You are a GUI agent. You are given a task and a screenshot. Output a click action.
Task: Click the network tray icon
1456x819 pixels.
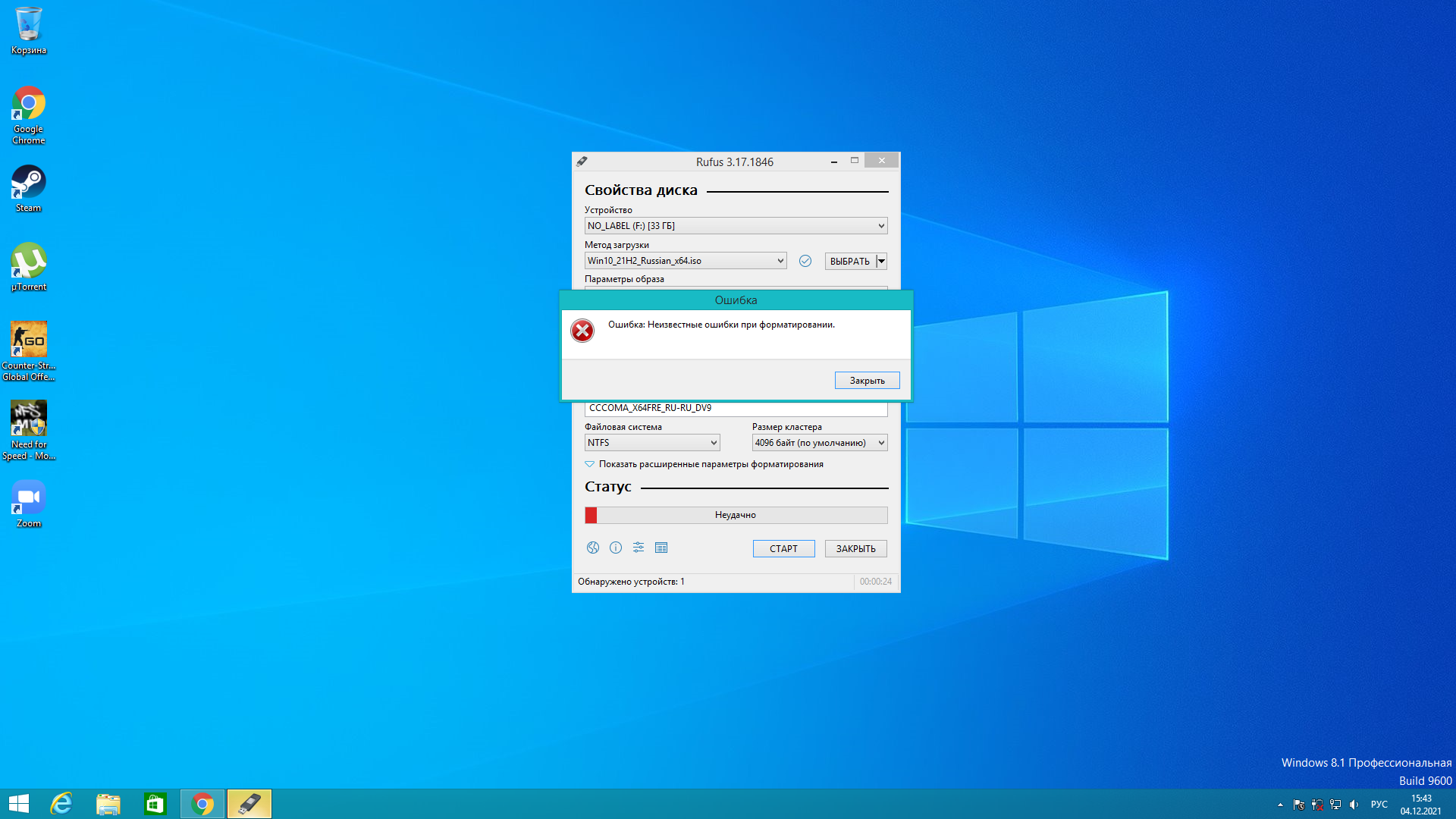click(x=1335, y=805)
